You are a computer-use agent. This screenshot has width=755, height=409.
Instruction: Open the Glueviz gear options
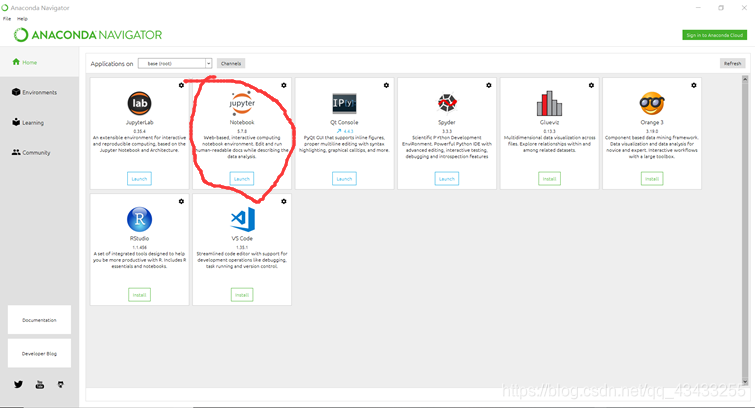tap(591, 85)
